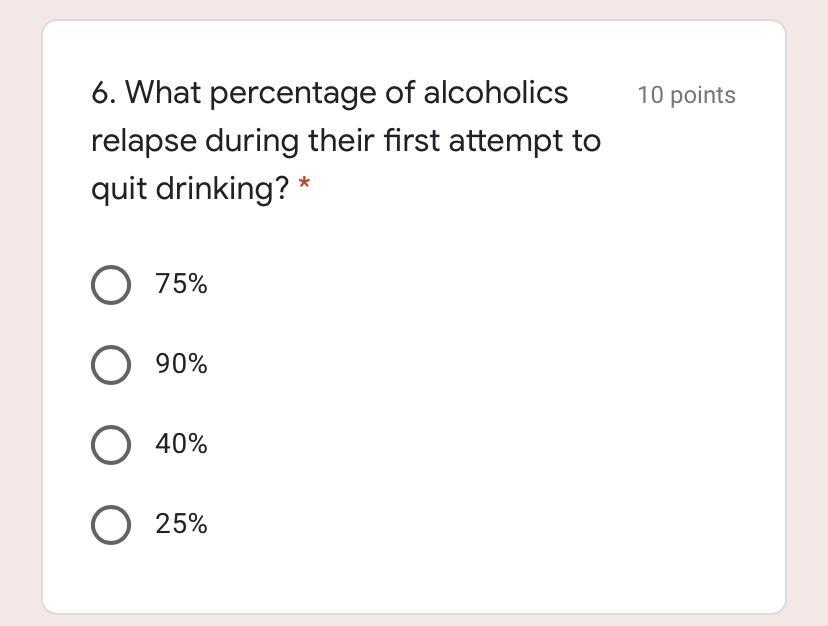Click the word "attempt" in the question
Screen dimensions: 828x626
point(505,141)
